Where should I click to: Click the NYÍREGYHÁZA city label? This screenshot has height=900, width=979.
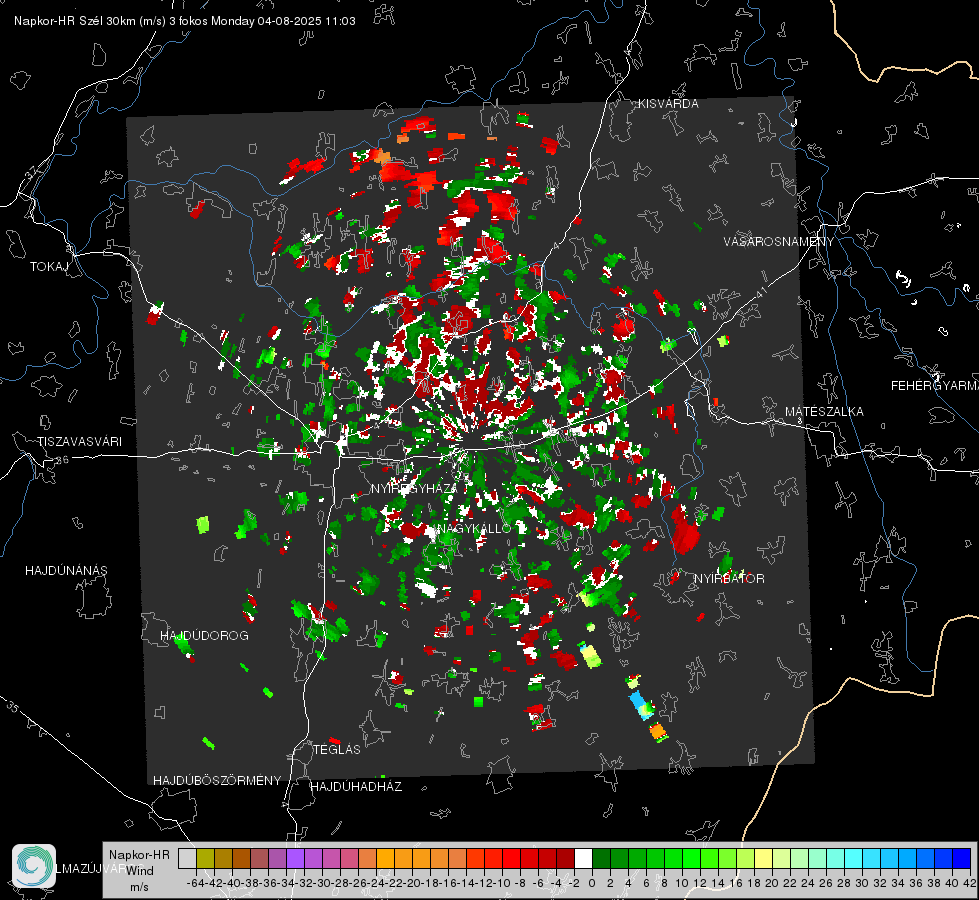point(414,488)
